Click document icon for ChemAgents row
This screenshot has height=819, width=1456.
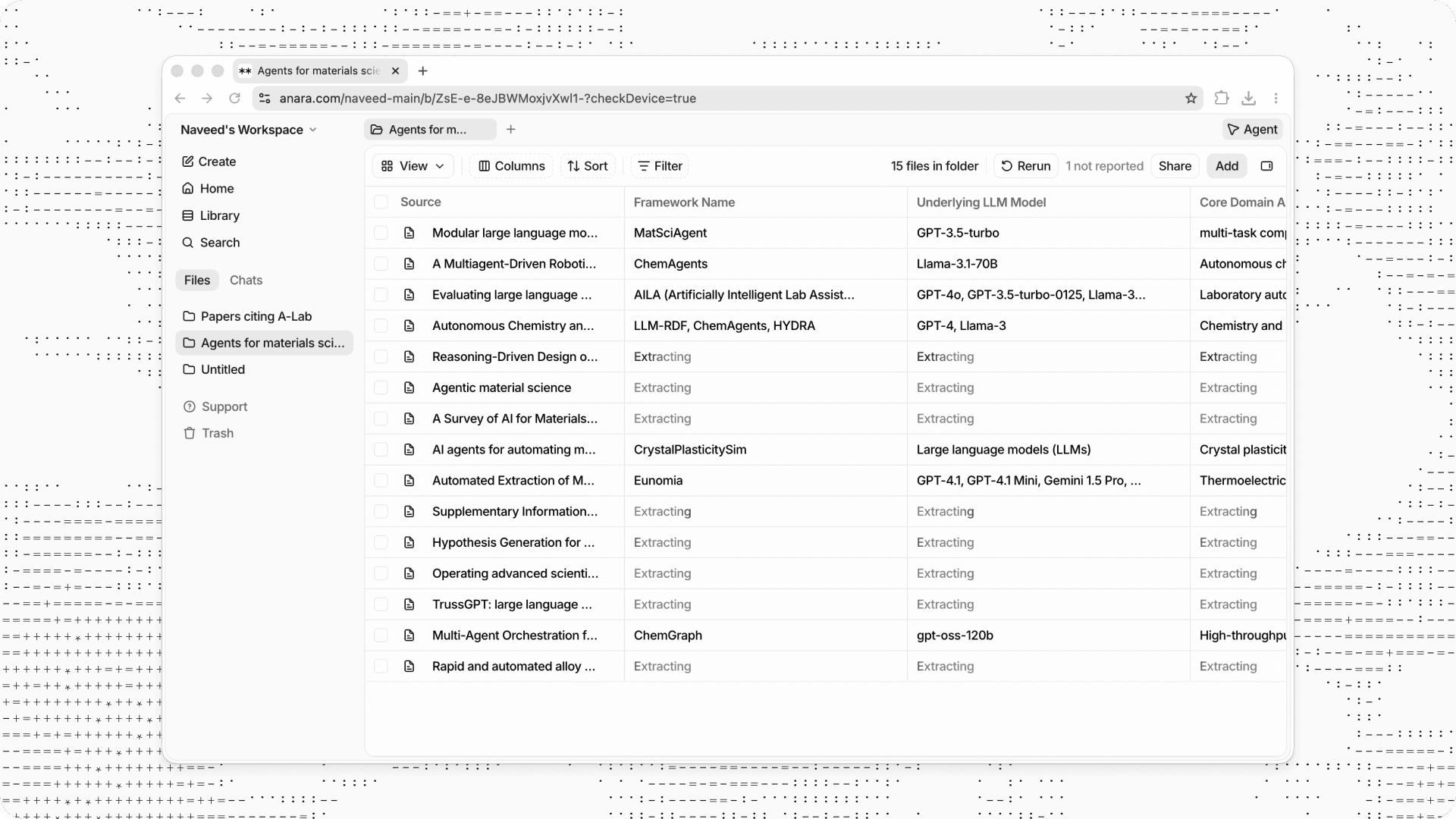click(x=409, y=264)
